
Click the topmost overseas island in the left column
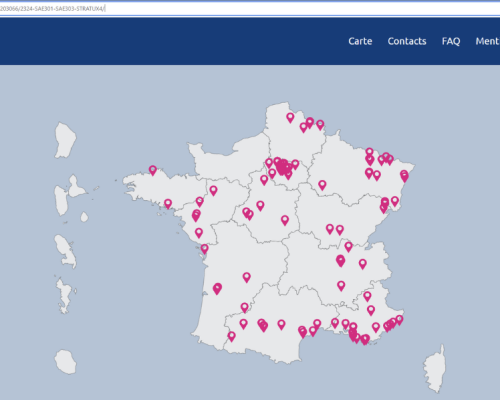tap(65, 140)
